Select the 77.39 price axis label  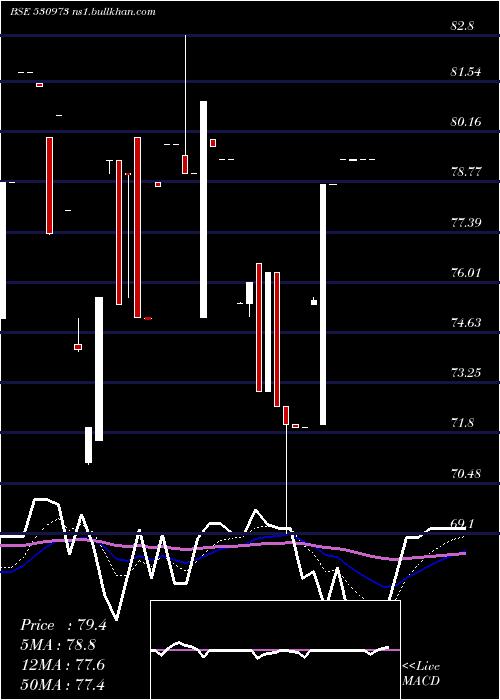click(466, 222)
